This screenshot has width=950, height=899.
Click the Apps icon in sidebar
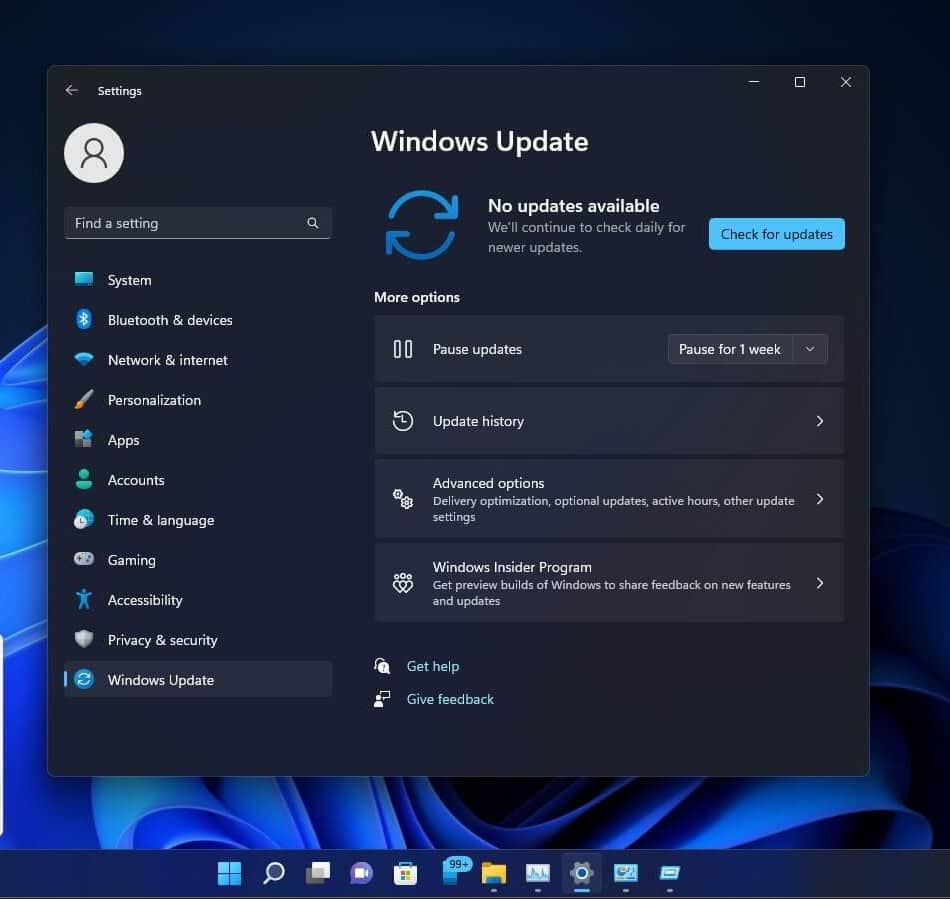pyautogui.click(x=84, y=439)
